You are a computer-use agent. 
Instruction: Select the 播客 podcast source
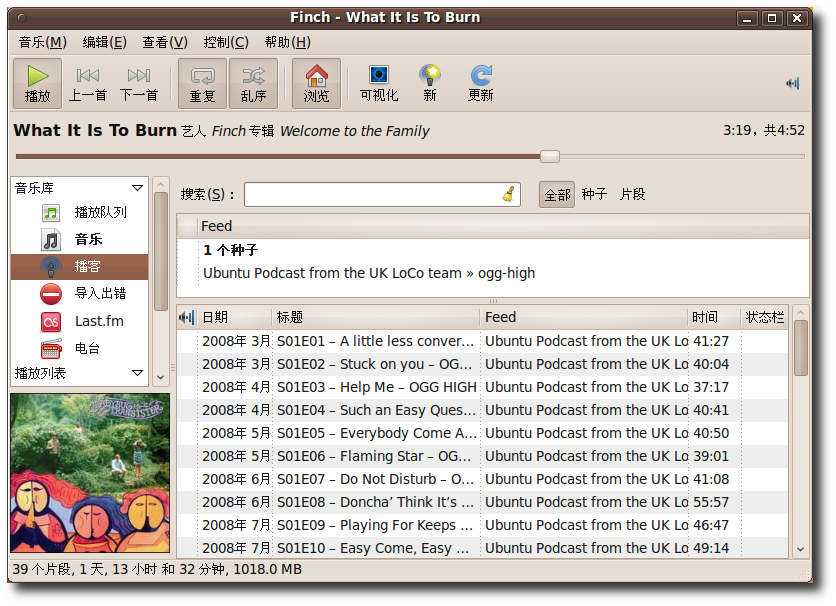[x=79, y=266]
